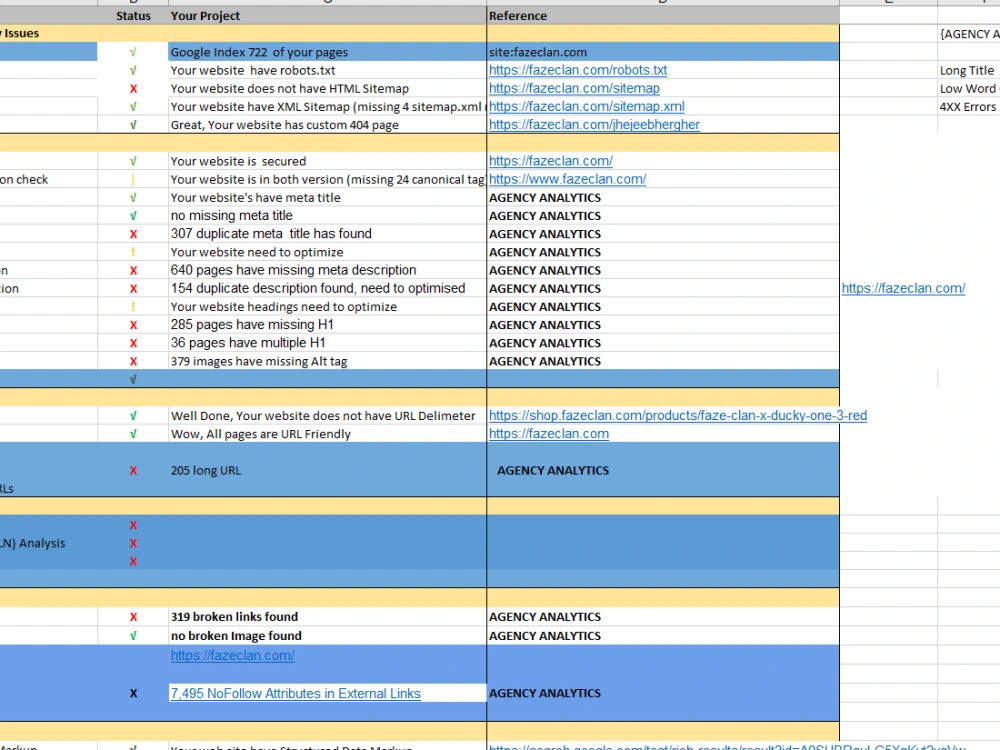Select red X status for 319 broken links row

coord(133,617)
